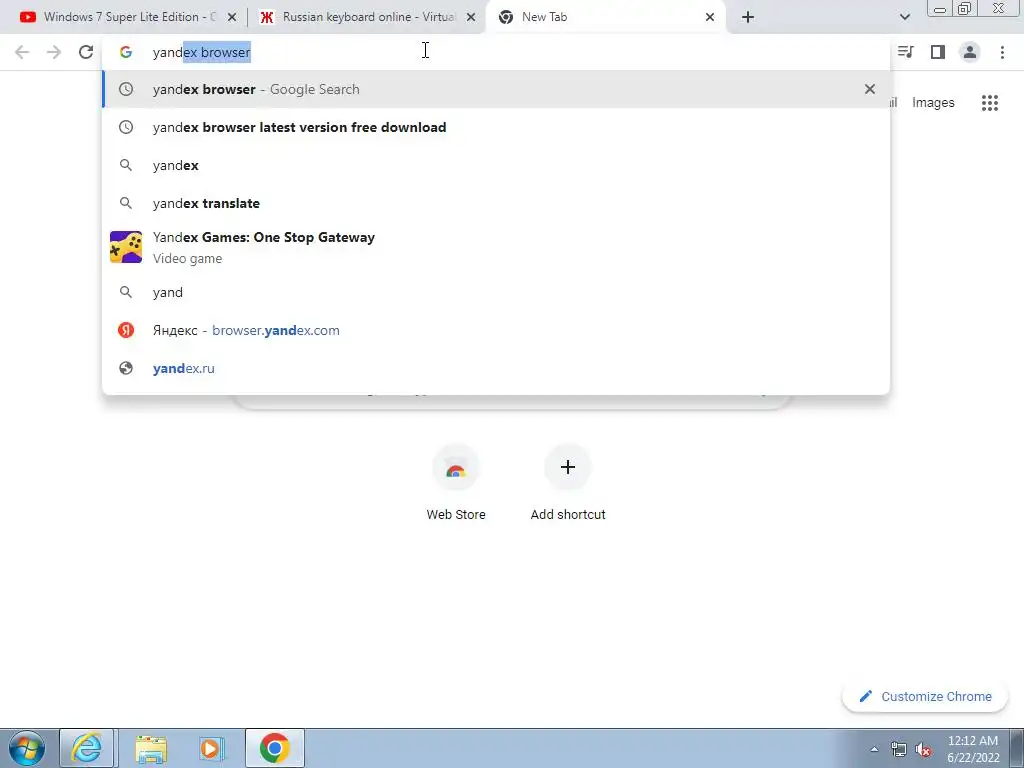Open the Google apps grid icon
The width and height of the screenshot is (1024, 768).
pyautogui.click(x=990, y=103)
